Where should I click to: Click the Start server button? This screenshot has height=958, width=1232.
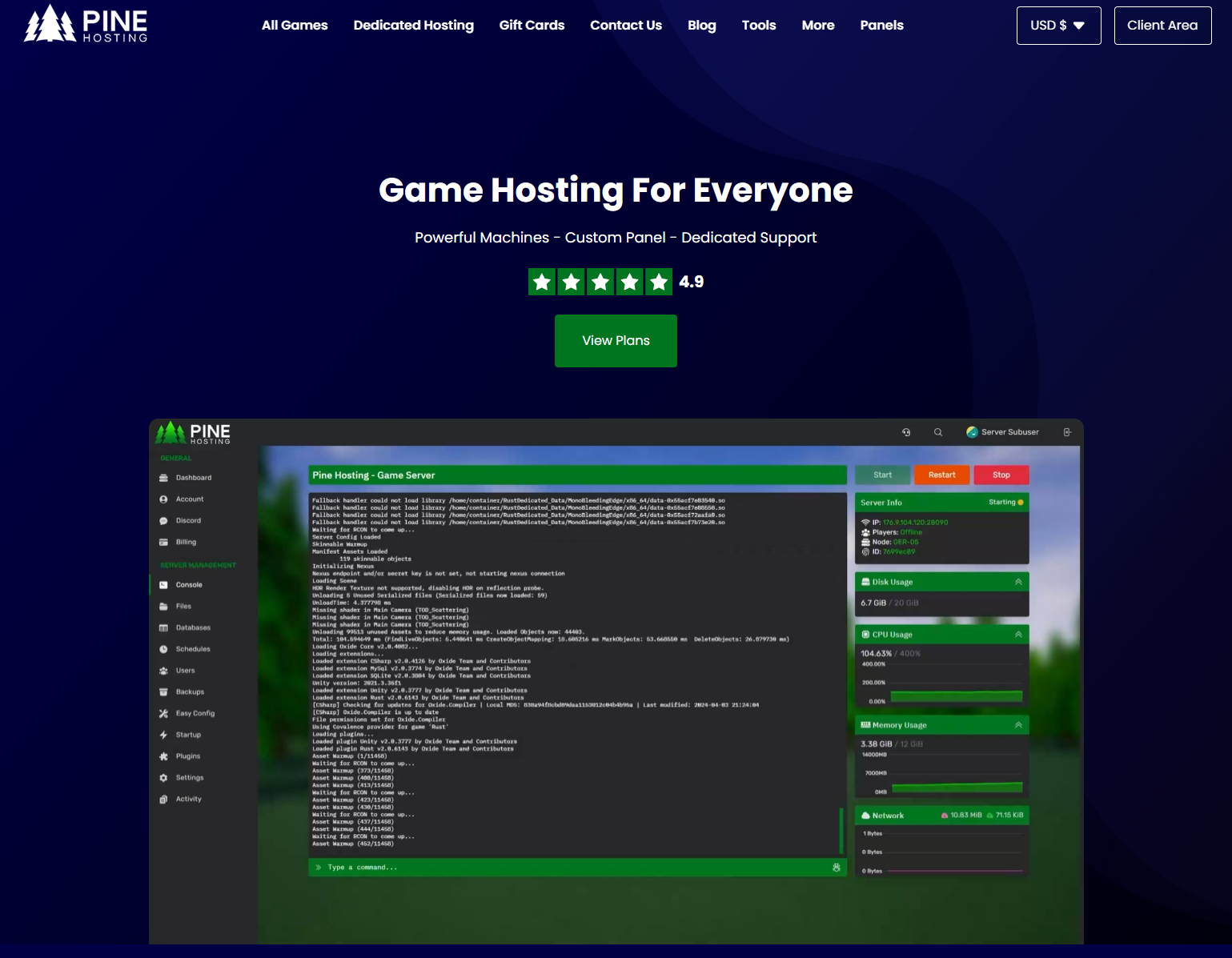coord(883,475)
